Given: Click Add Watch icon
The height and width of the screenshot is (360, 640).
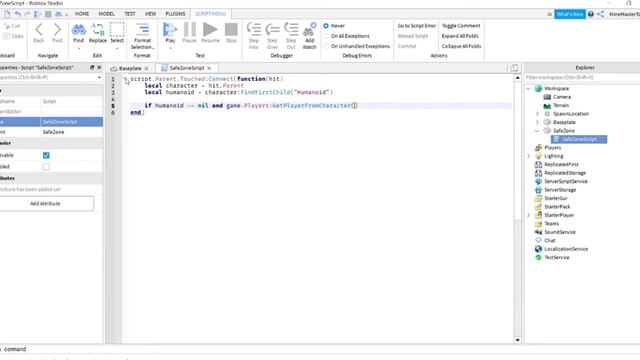Looking at the screenshot, I should 309,29.
